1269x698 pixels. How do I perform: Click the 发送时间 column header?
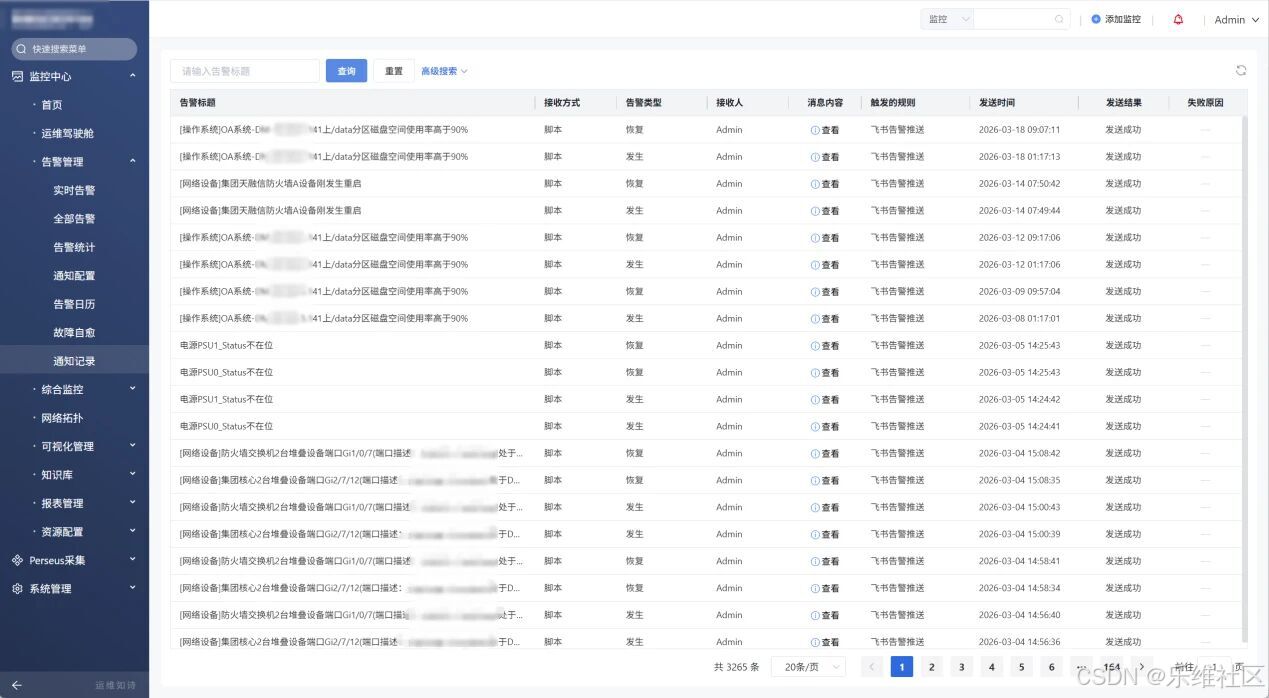point(997,103)
